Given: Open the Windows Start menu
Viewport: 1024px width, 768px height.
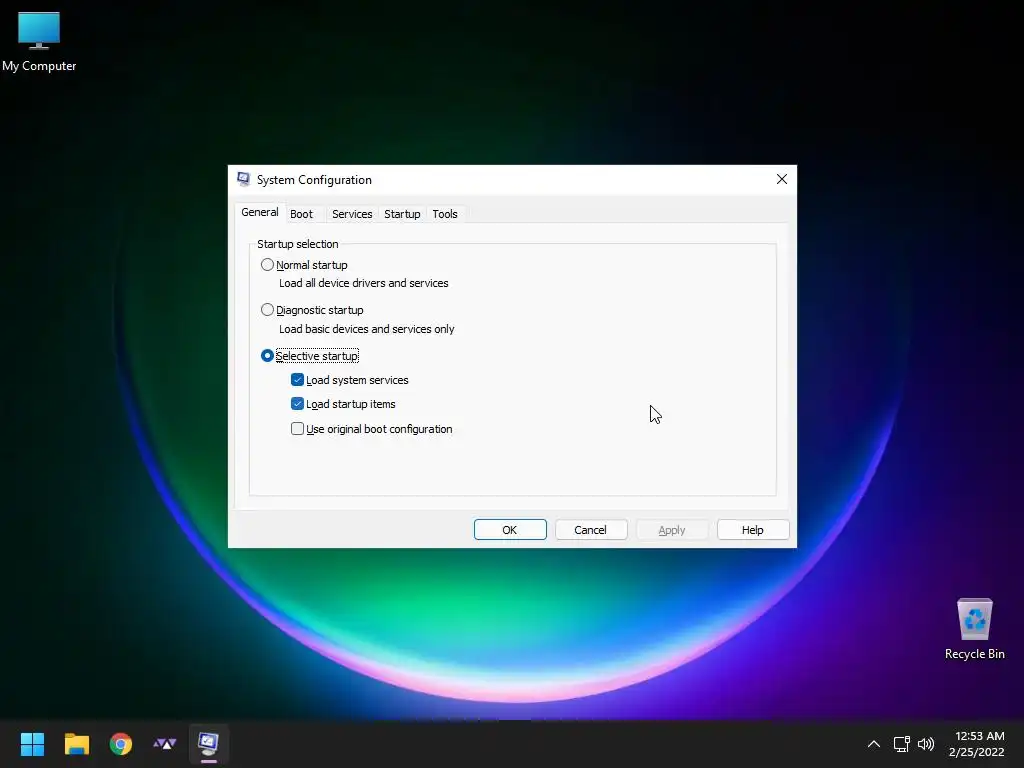Looking at the screenshot, I should click(x=32, y=744).
